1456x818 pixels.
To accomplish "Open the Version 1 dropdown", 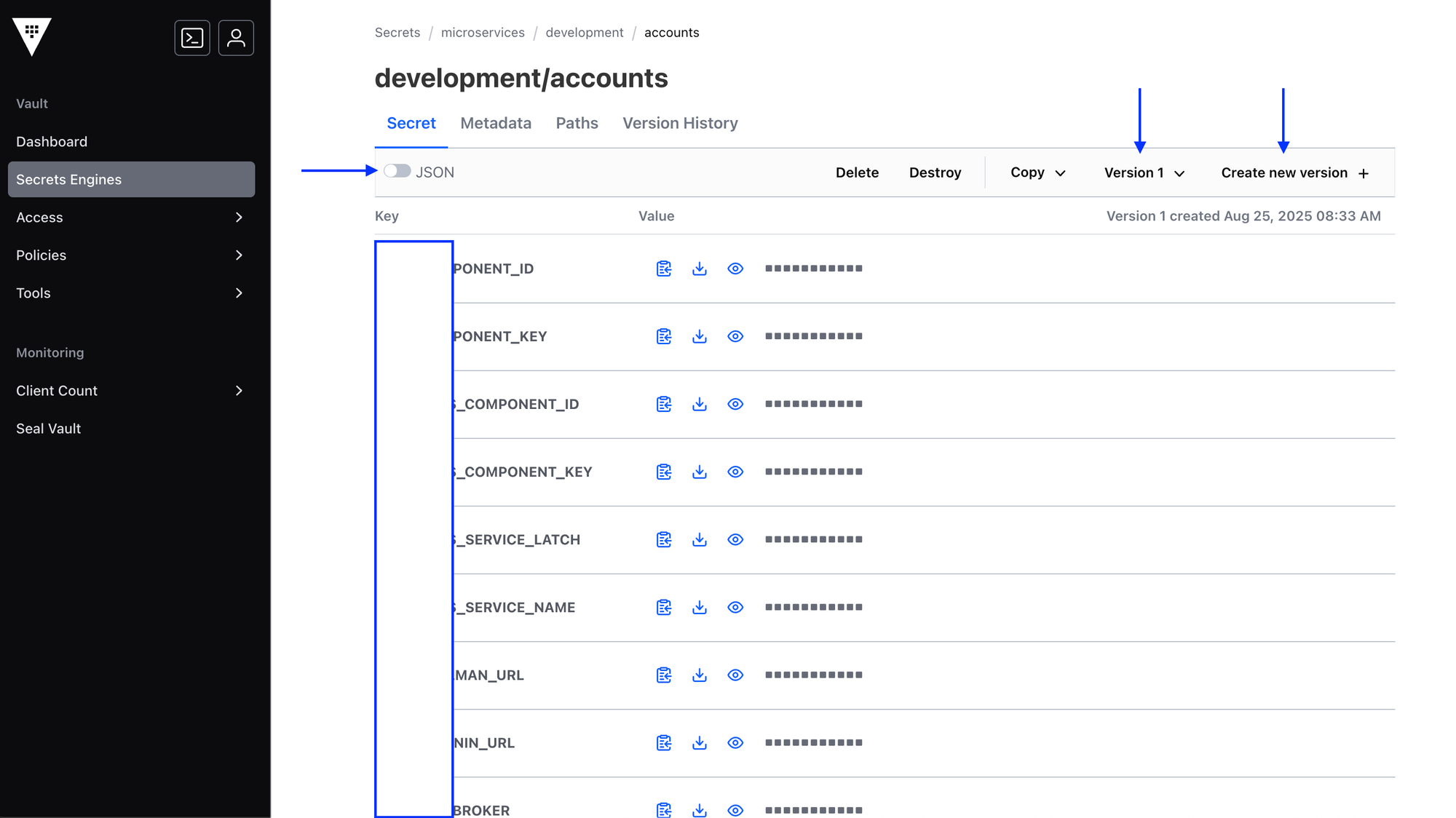I will click(x=1144, y=172).
